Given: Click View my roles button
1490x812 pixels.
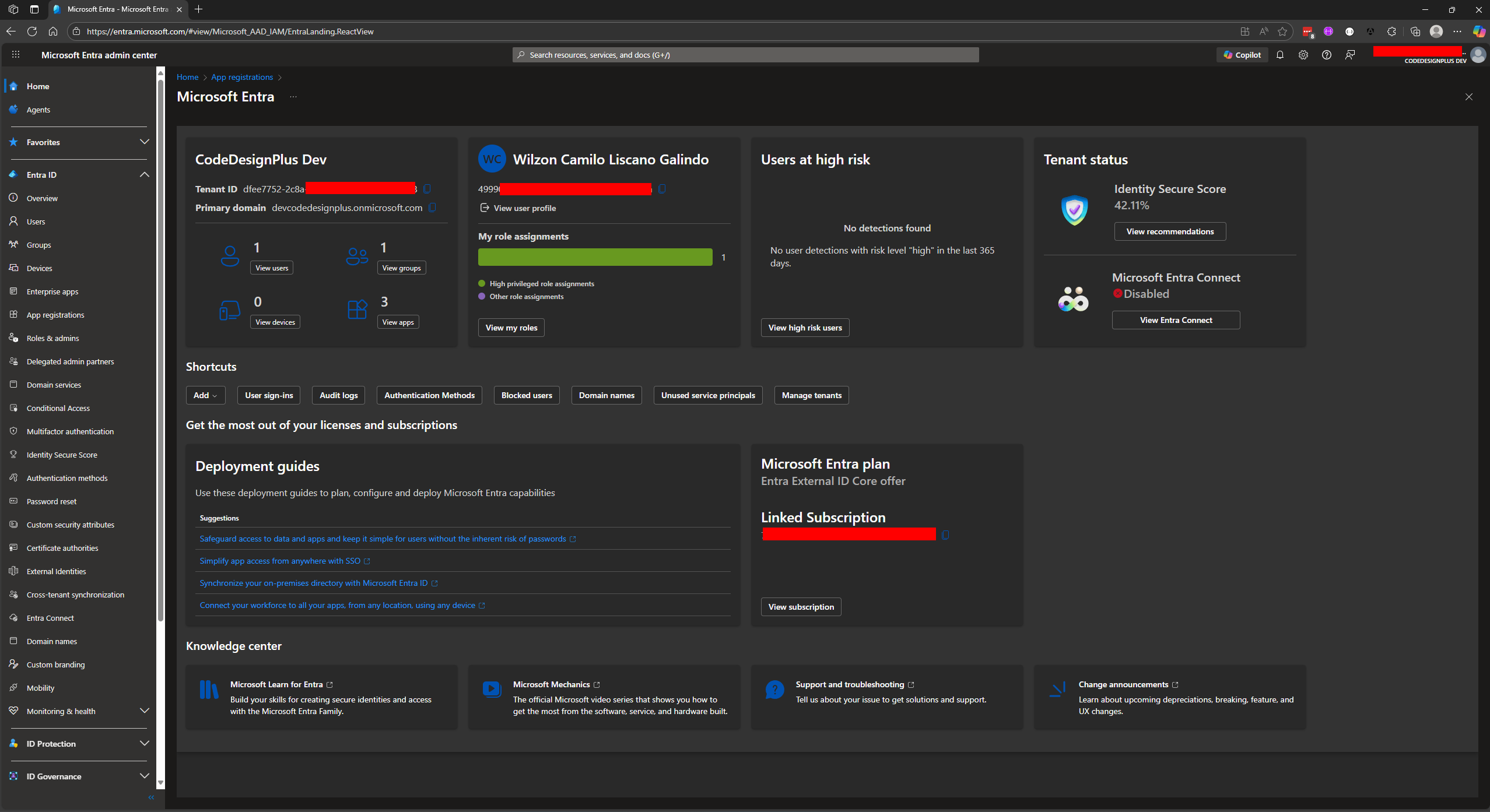Looking at the screenshot, I should pos(511,328).
